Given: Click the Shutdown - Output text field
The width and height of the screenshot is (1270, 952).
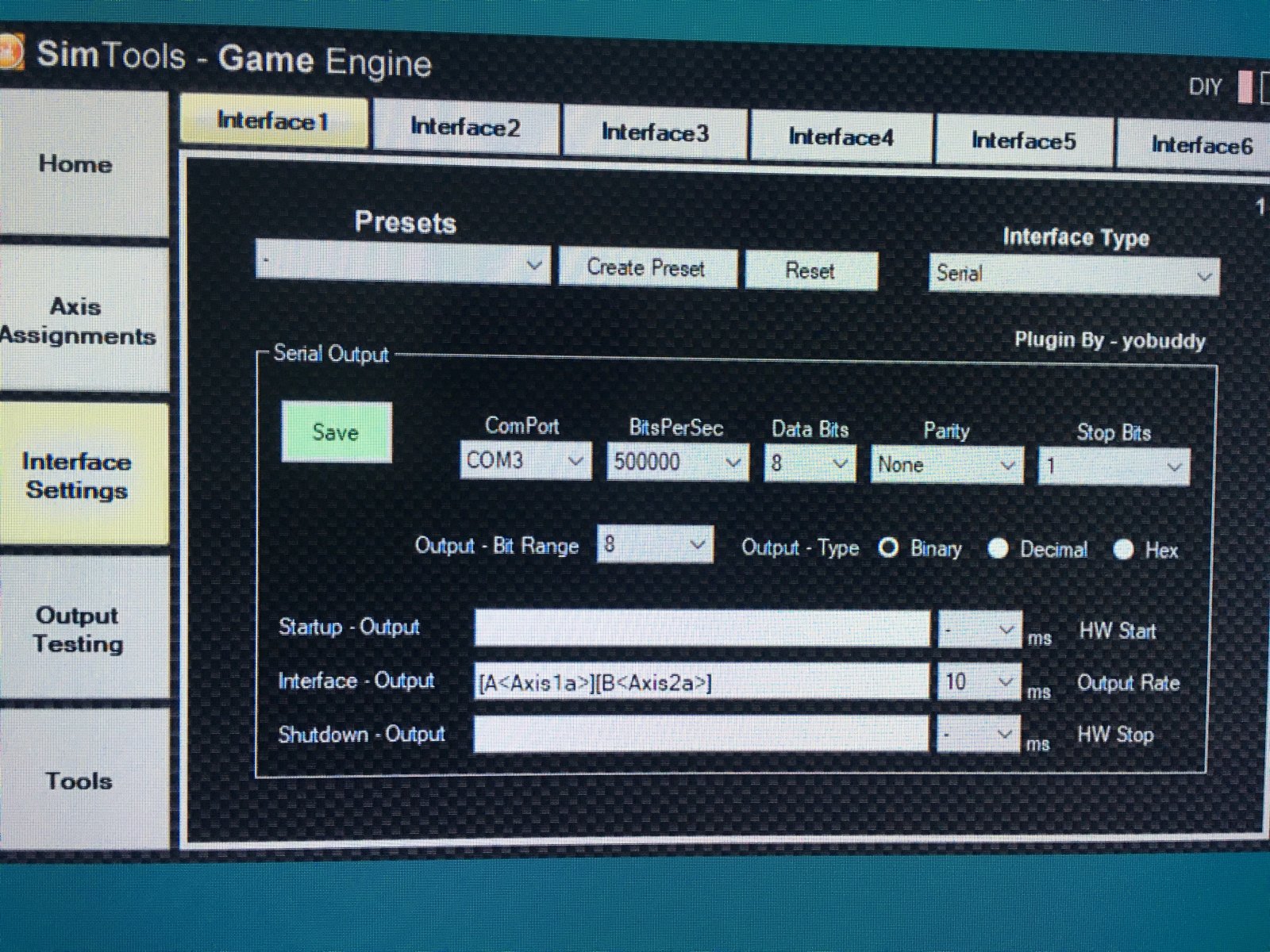Looking at the screenshot, I should click(x=701, y=734).
